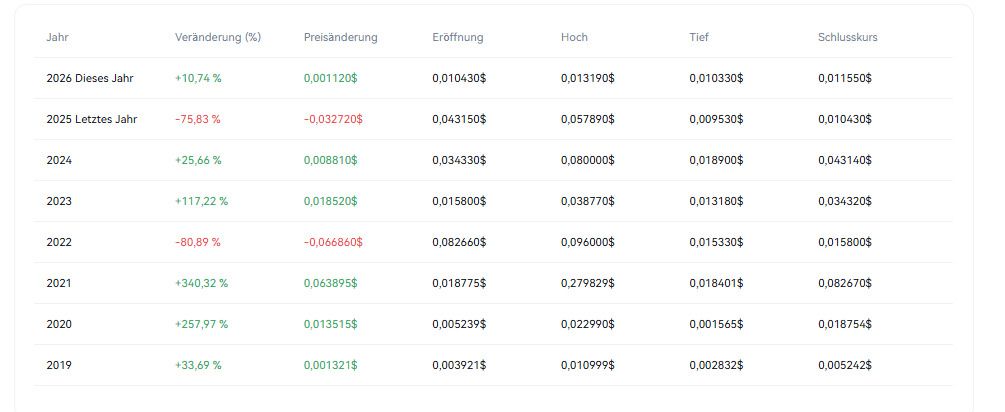
Task: Select the 2025 Letztes Jahr row label
Action: pyautogui.click(x=91, y=119)
